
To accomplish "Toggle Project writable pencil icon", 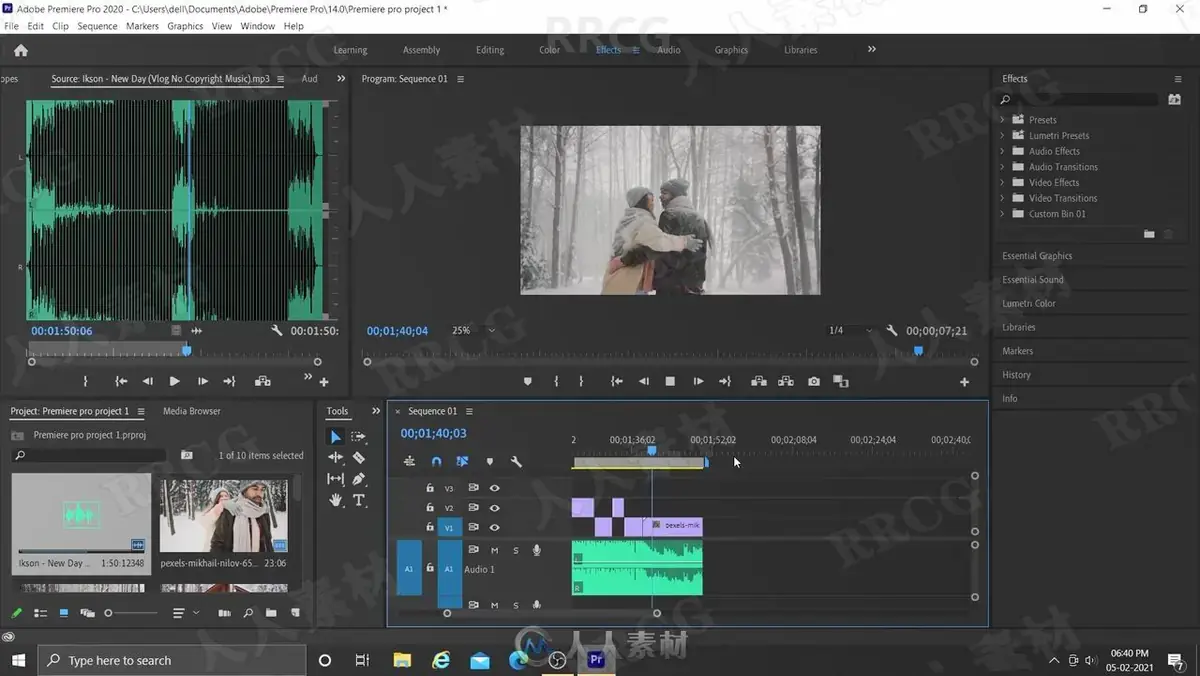I will tap(17, 613).
